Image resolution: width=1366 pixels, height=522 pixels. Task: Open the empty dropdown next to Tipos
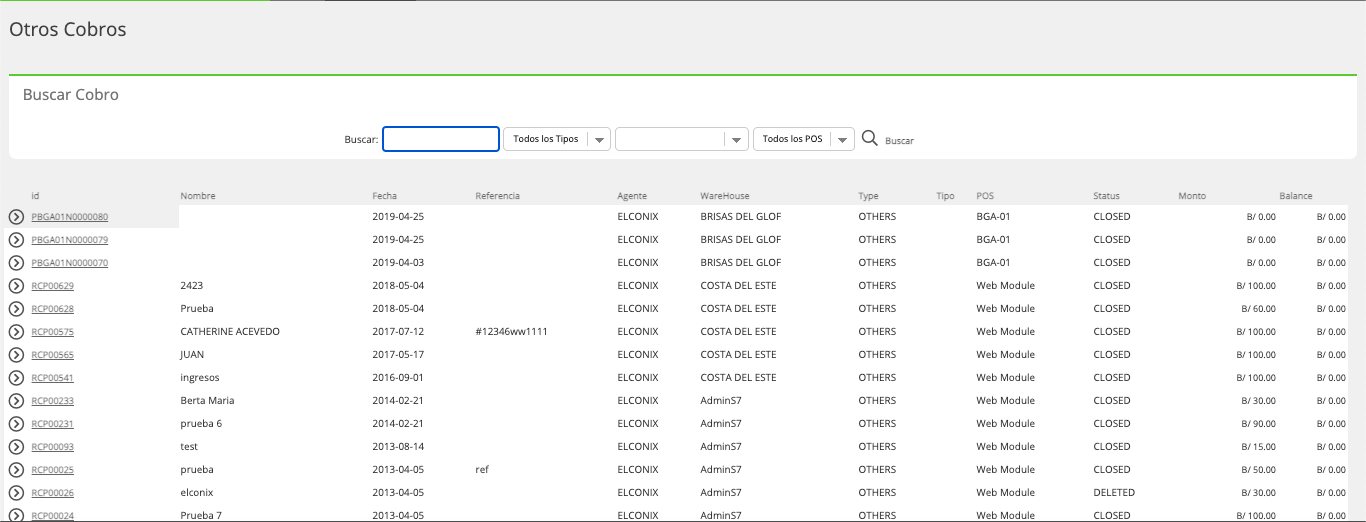[682, 139]
